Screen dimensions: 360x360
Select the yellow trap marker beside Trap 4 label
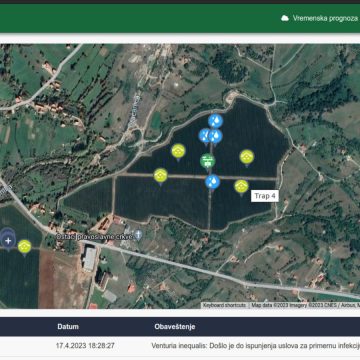click(x=241, y=188)
